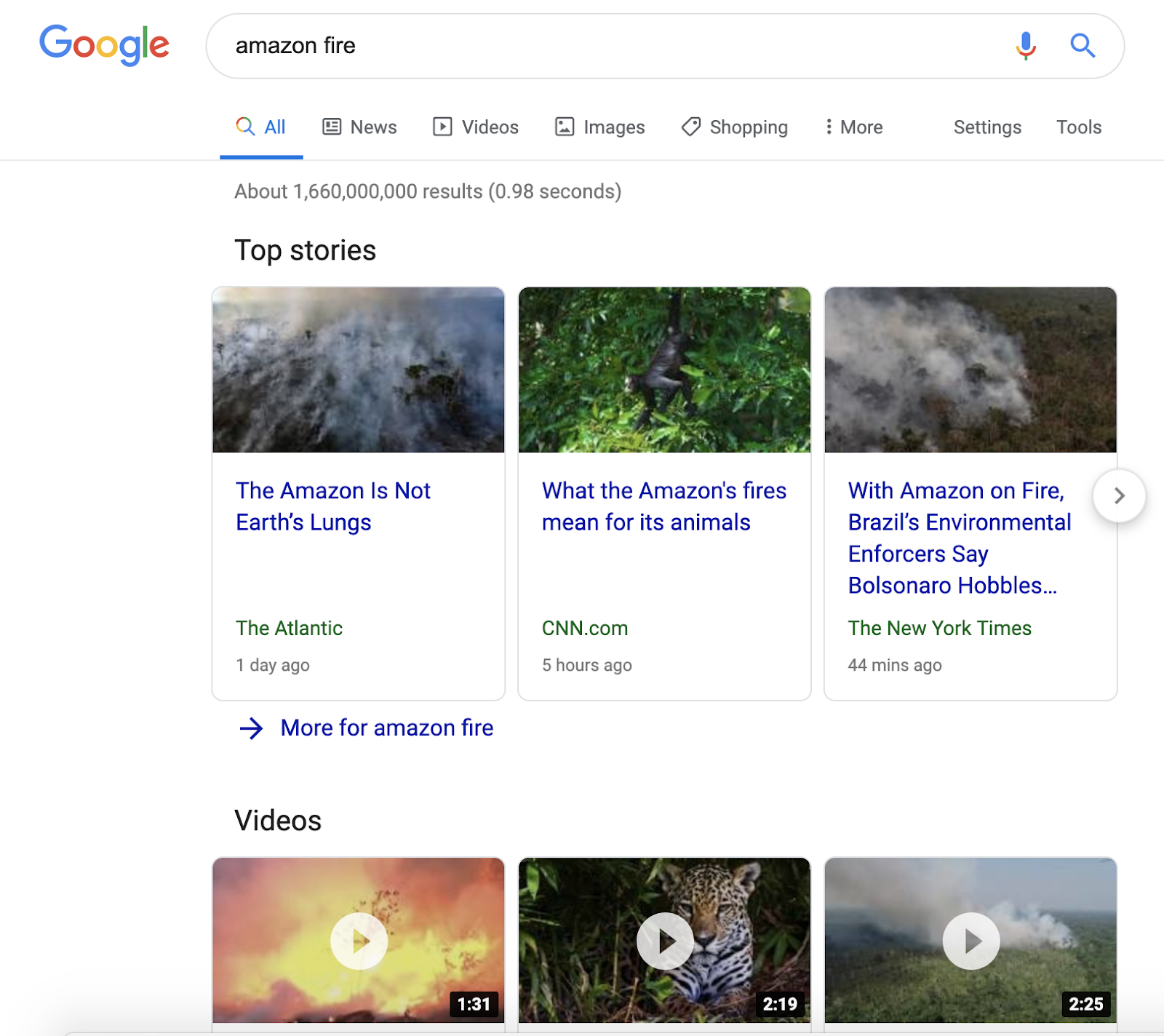Image resolution: width=1164 pixels, height=1036 pixels.
Task: Start voice search with the microphone icon
Action: [x=1026, y=46]
